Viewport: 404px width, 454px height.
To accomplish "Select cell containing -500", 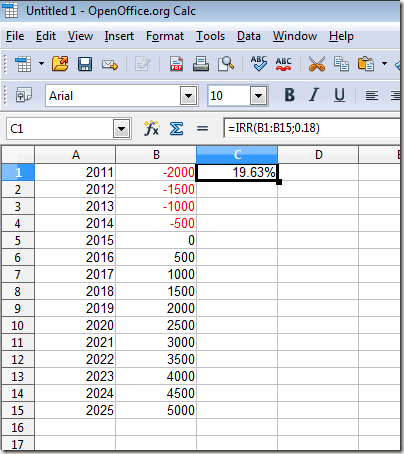I will click(x=156, y=223).
